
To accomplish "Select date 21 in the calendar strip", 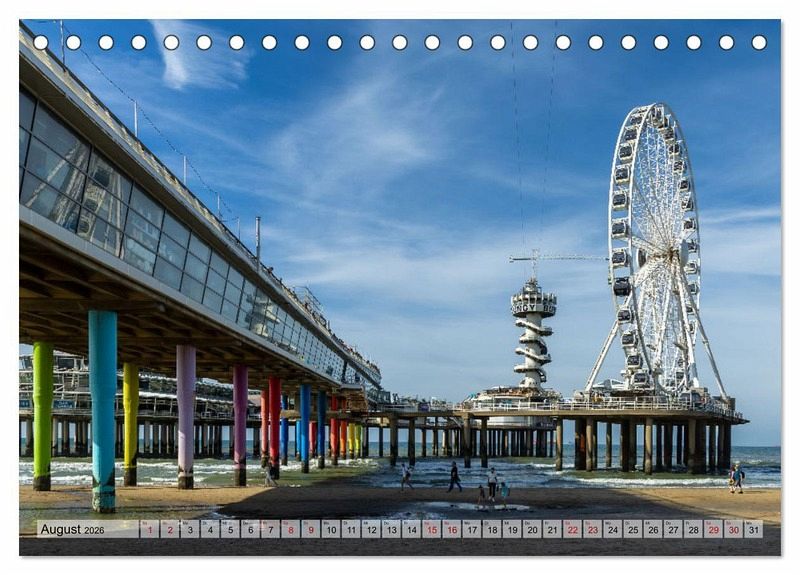I will coord(553,529).
